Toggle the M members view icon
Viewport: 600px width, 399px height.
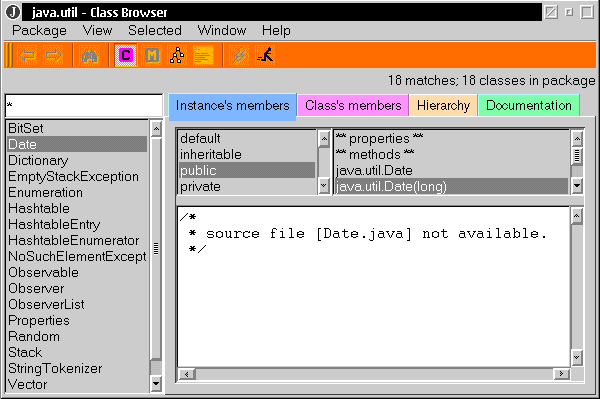[x=152, y=56]
